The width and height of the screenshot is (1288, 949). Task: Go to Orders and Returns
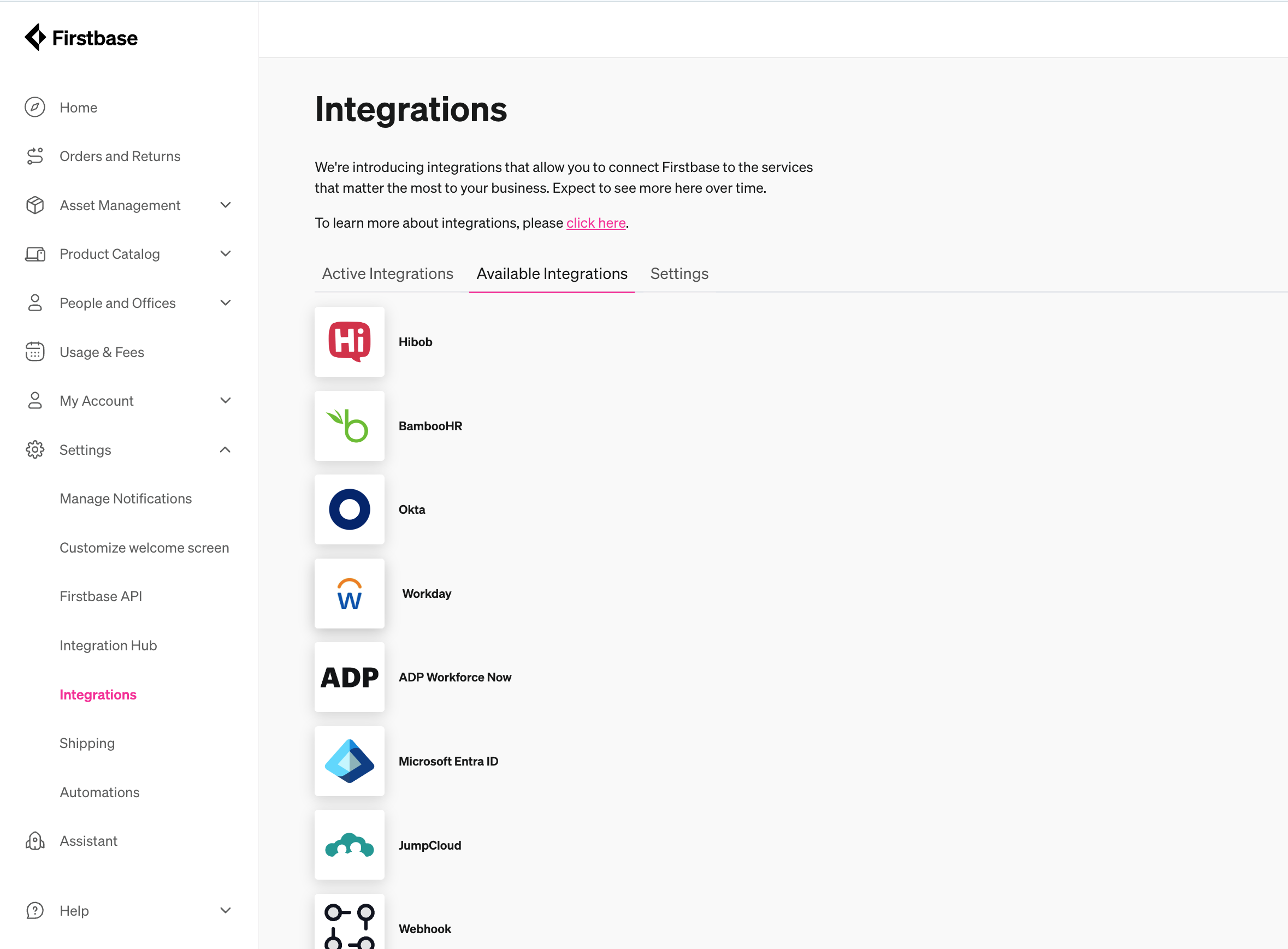click(120, 156)
